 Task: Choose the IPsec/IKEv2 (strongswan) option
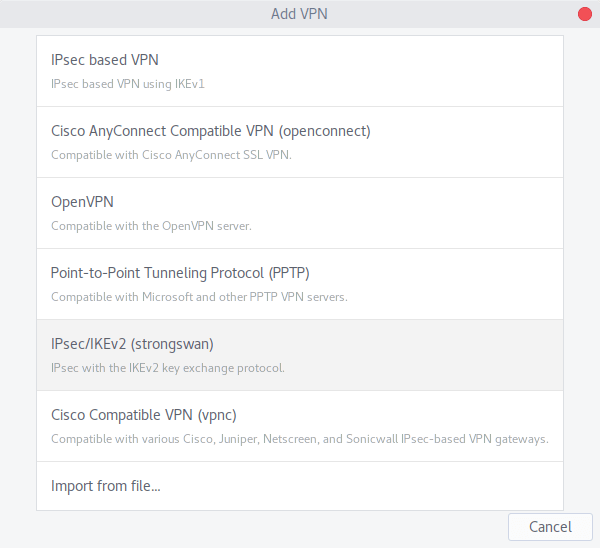click(x=300, y=355)
